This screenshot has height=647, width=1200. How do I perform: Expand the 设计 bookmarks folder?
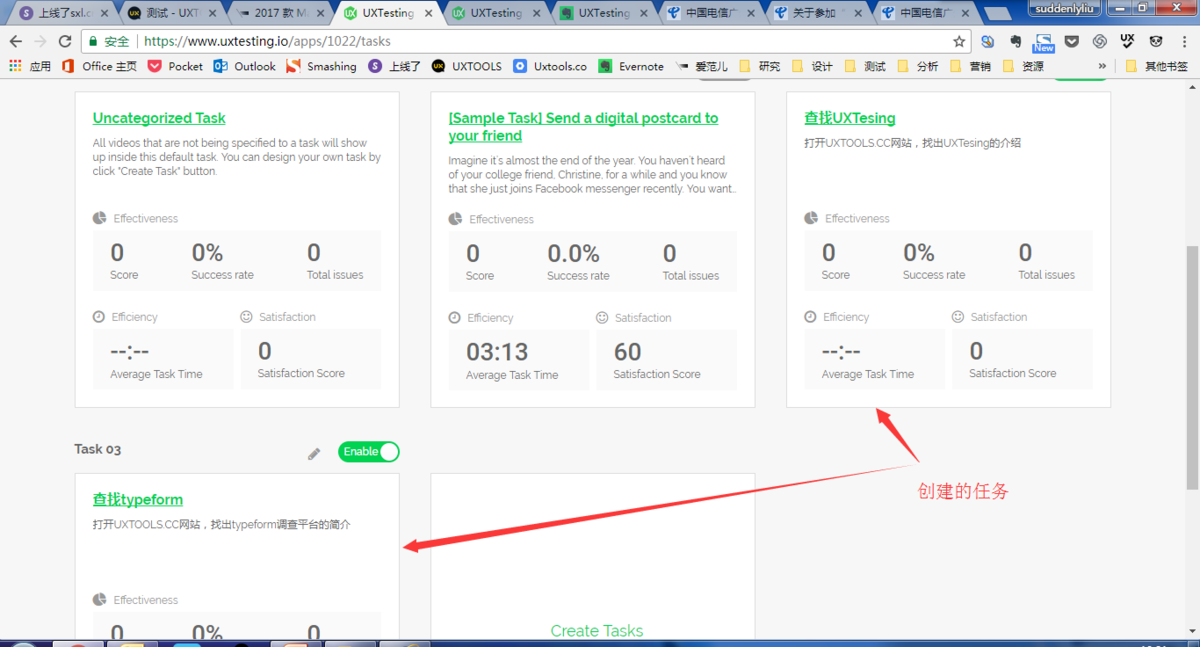pyautogui.click(x=812, y=66)
